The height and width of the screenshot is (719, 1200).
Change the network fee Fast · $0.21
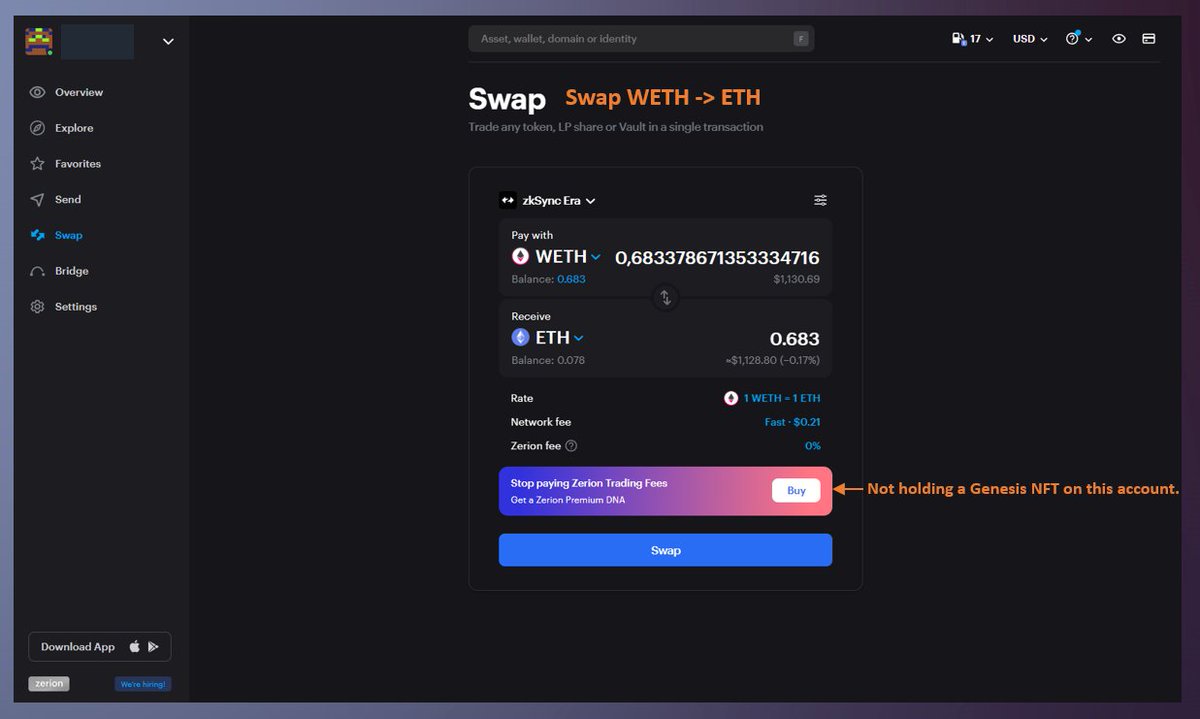(x=792, y=422)
